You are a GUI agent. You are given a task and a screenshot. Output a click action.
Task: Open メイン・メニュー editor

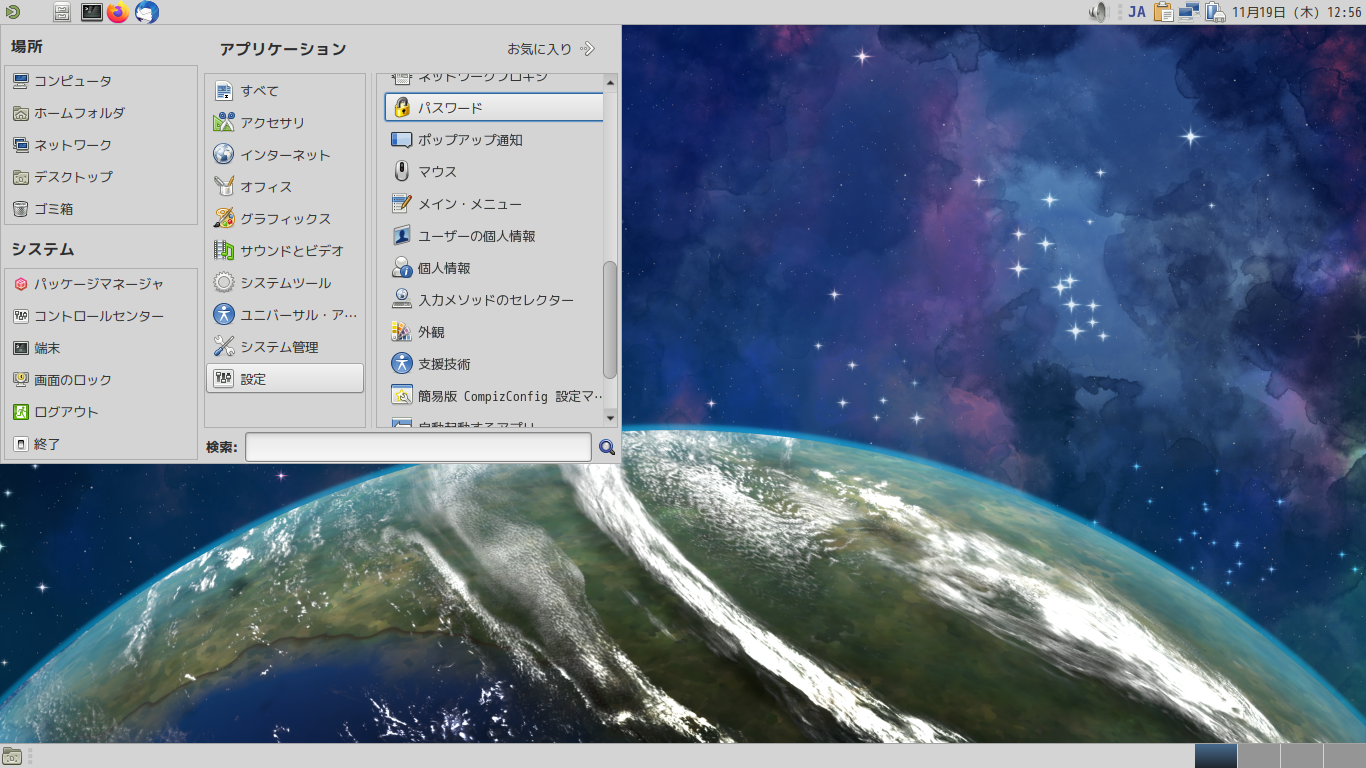pos(494,204)
